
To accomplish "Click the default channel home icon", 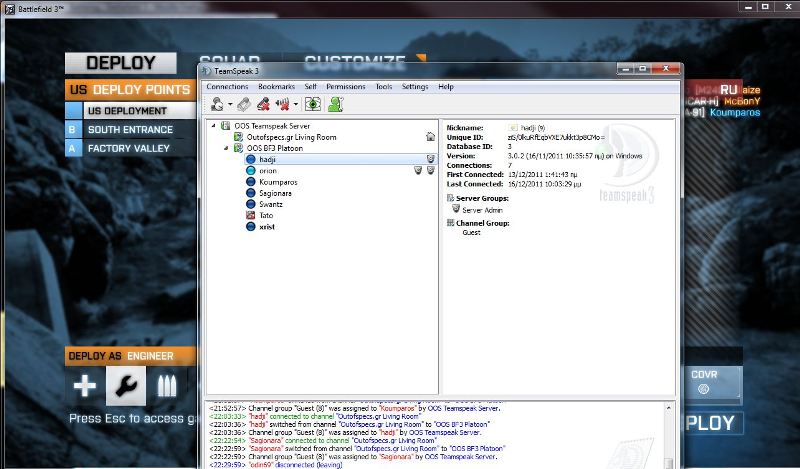I will [431, 137].
